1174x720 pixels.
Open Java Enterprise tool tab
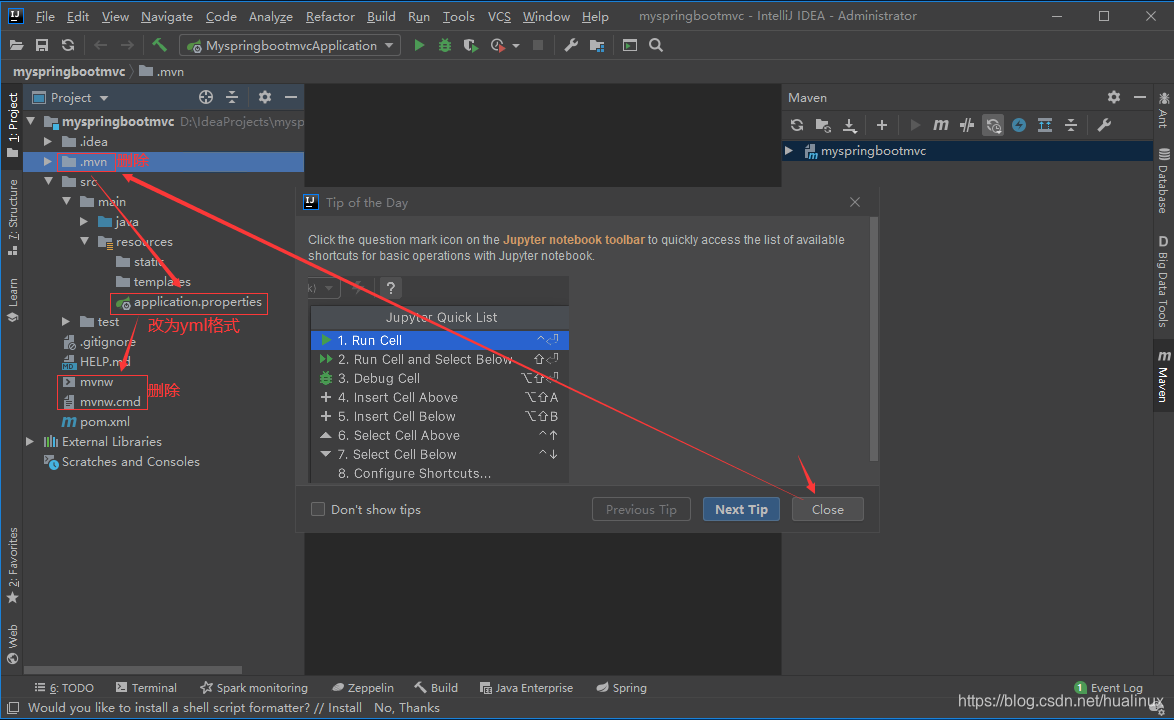(x=526, y=688)
